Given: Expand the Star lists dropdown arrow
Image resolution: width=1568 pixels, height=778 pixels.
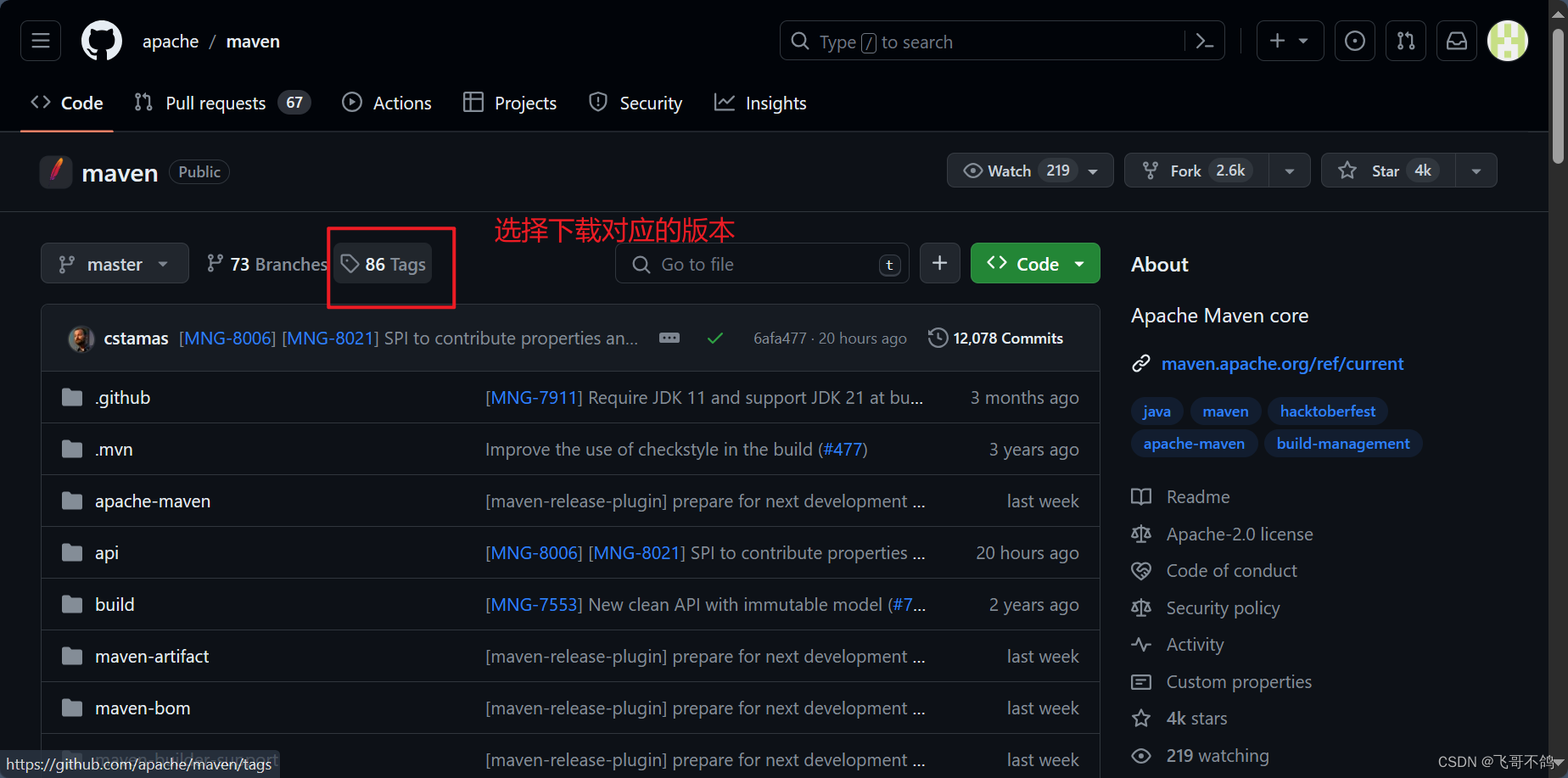Looking at the screenshot, I should (x=1476, y=171).
